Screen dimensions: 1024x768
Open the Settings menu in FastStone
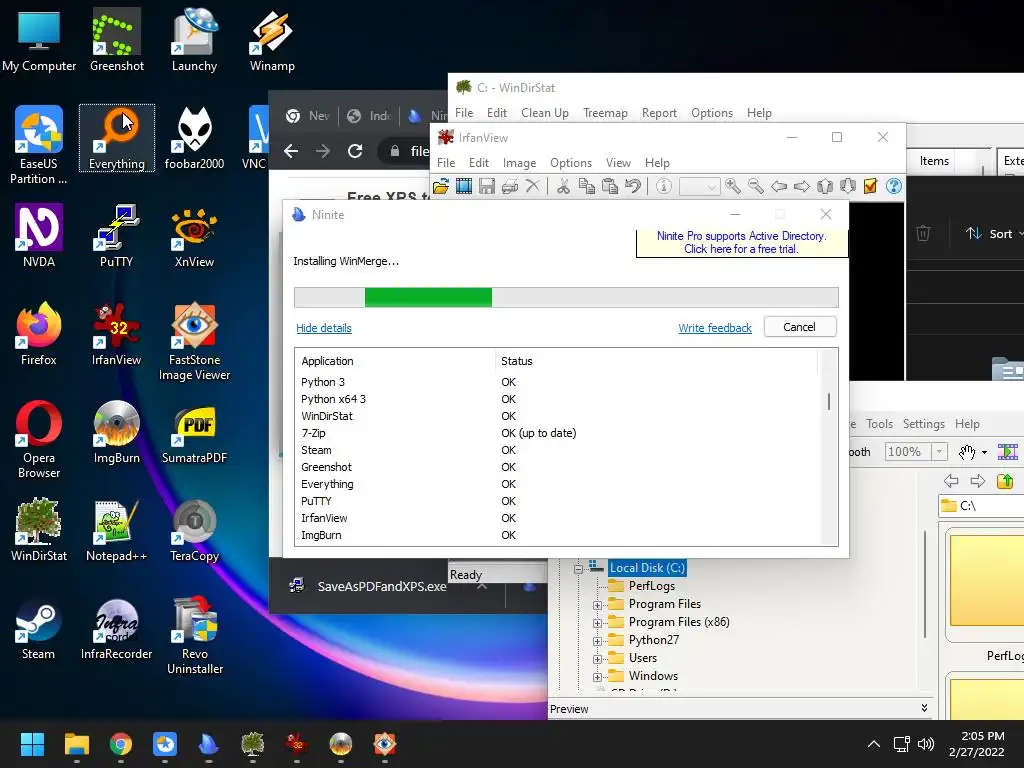tap(923, 424)
